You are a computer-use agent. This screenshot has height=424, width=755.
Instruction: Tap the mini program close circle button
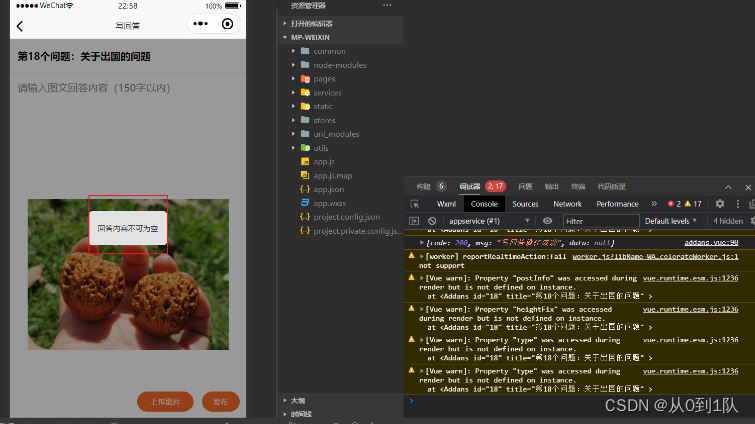pos(227,24)
